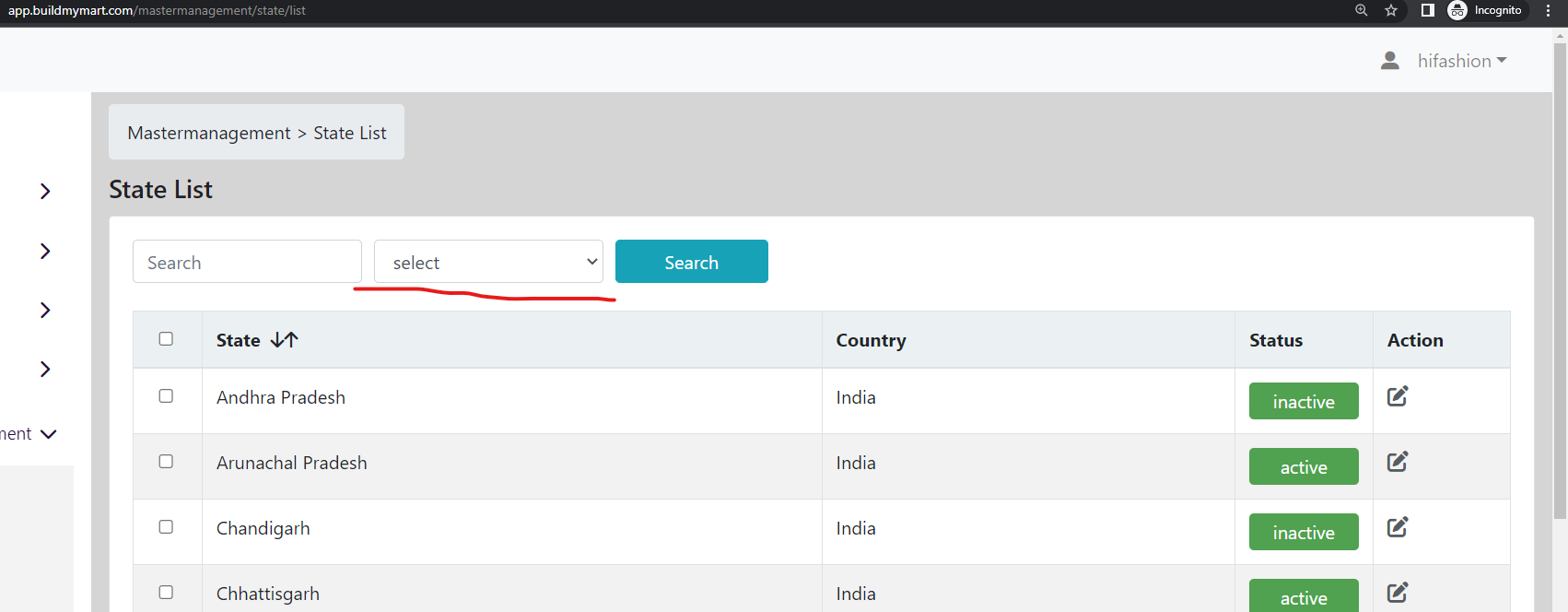Click the teal Search button

[x=692, y=262]
